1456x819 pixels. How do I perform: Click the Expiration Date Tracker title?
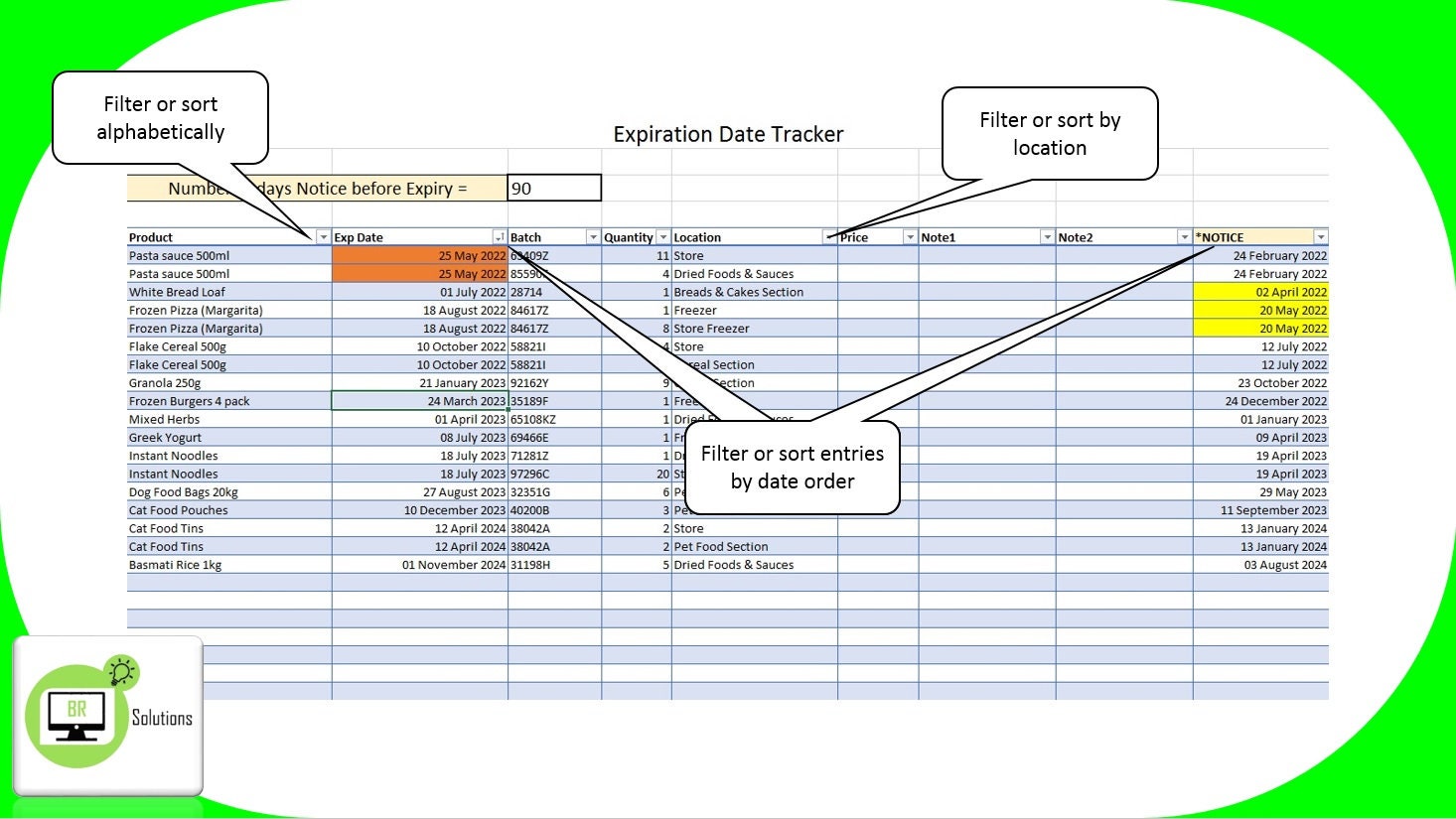(x=728, y=134)
